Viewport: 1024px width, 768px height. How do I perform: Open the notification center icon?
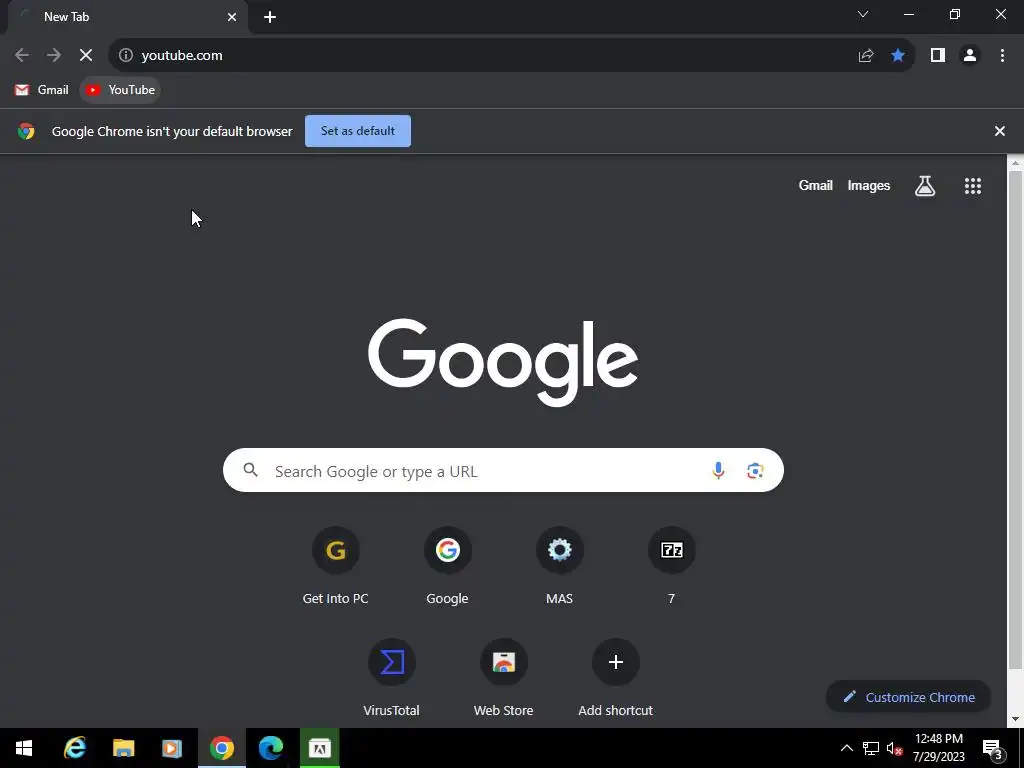tap(993, 750)
